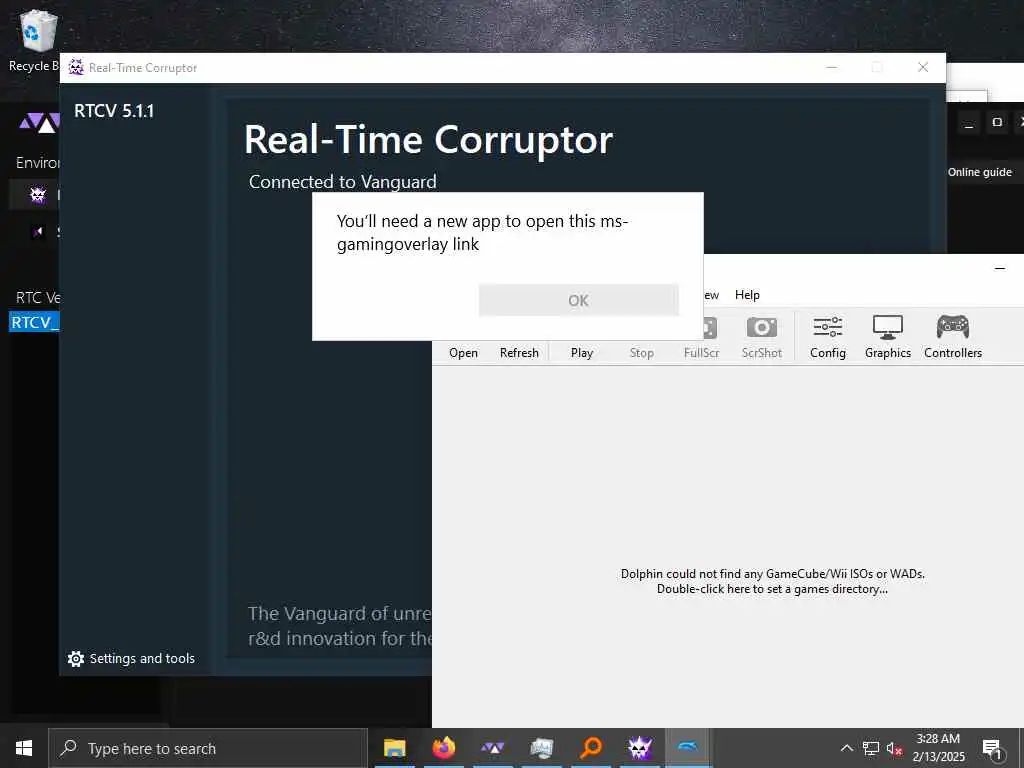Open Firefox from the taskbar
This screenshot has height=768, width=1024.
443,748
